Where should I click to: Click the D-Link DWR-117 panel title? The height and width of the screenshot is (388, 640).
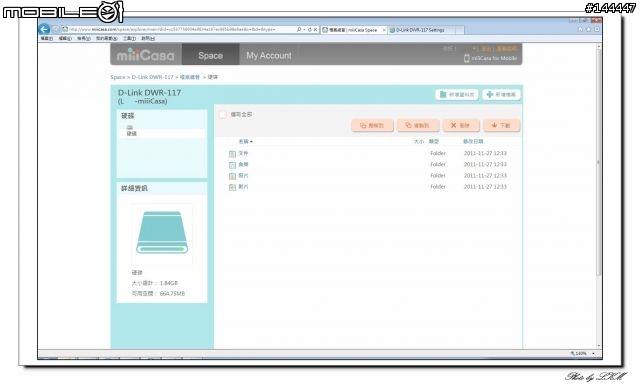coord(149,93)
